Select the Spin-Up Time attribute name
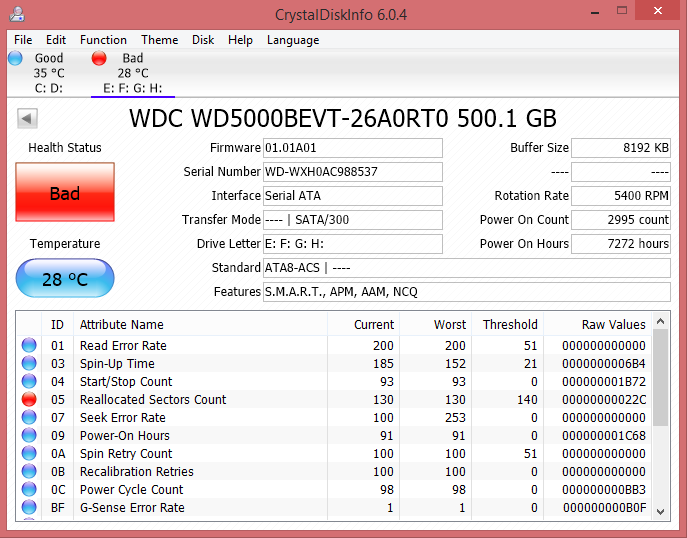 117,364
